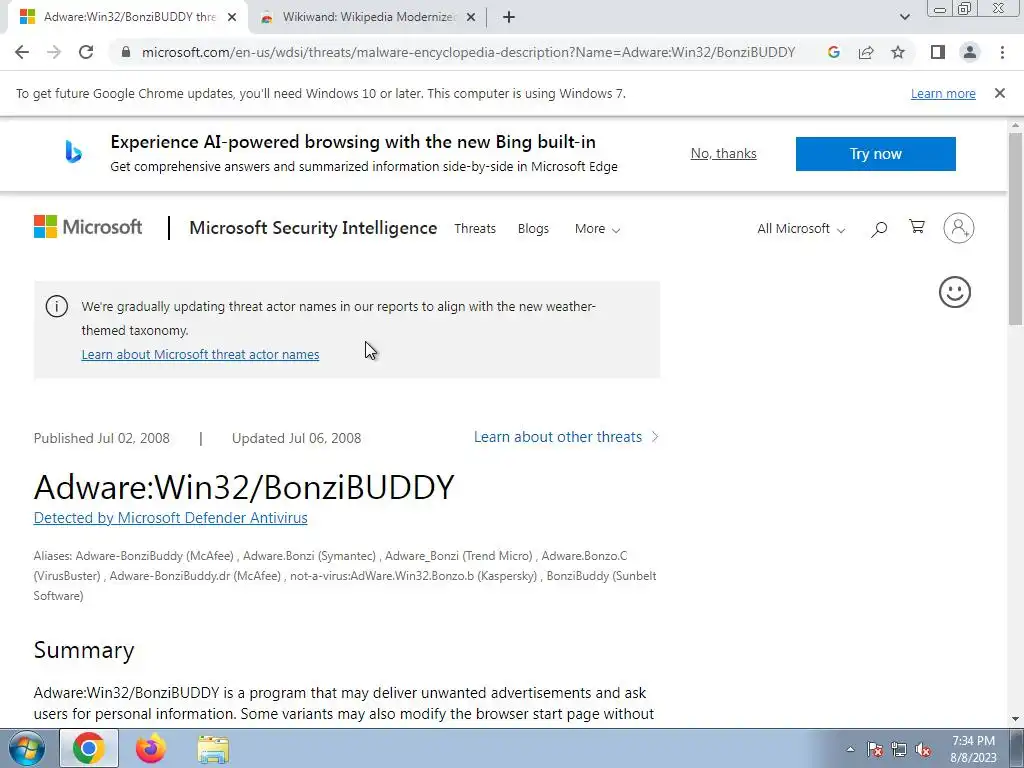Screen dimensions: 1024x768
Task: Click the Chrome taskbar icon
Action: click(89, 748)
